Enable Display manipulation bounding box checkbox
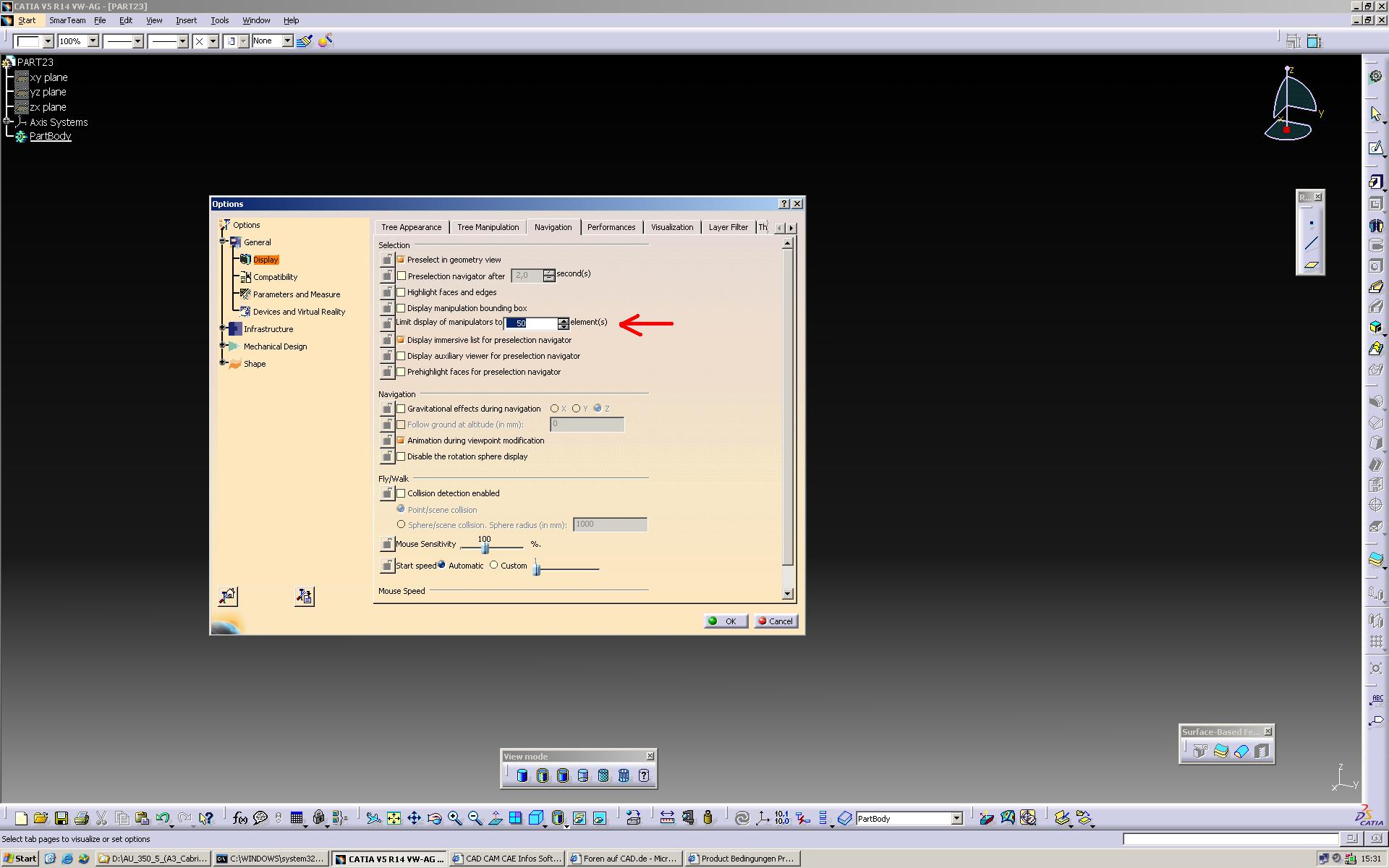The image size is (1389, 868). click(401, 308)
